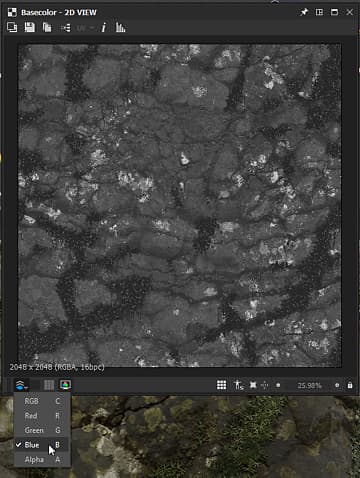The image size is (360, 478).
Task: Show image information with the i icon
Action: click(x=104, y=27)
